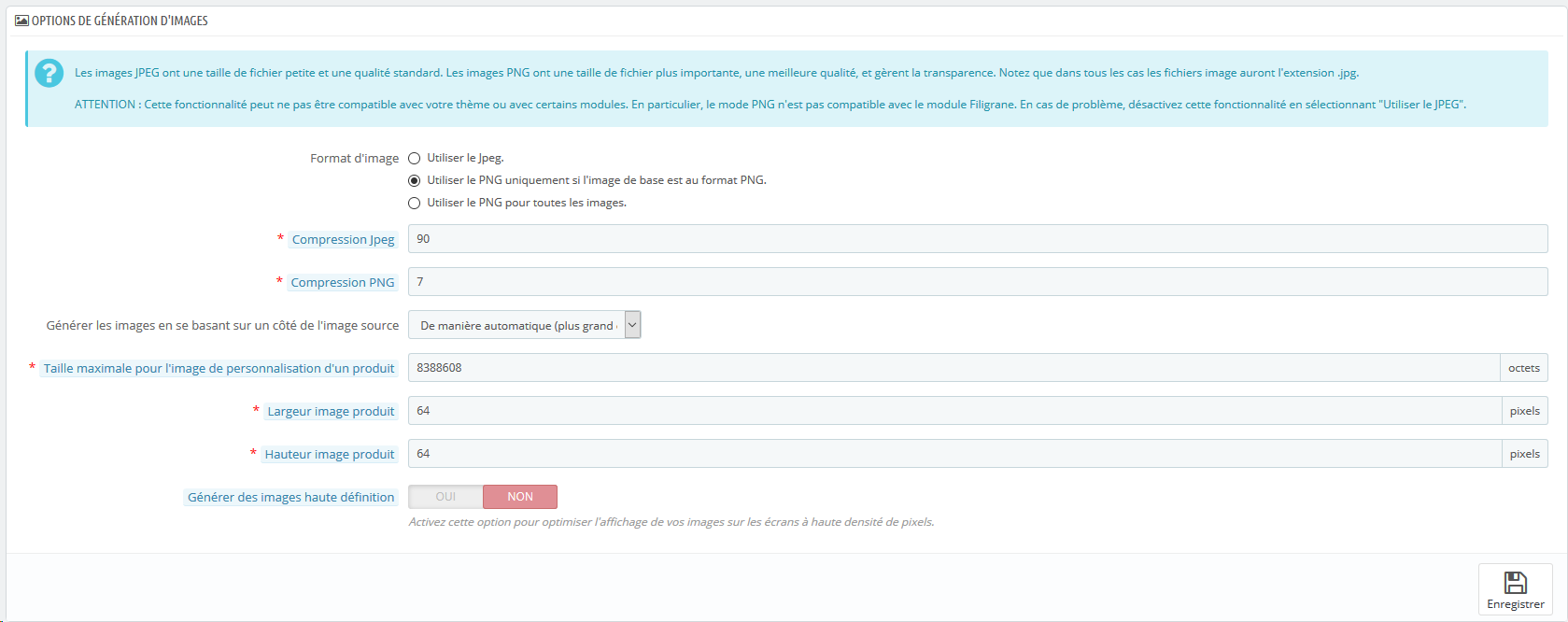Click the help text below high definition toggle
This screenshot has height=622, width=1568.
[x=671, y=522]
